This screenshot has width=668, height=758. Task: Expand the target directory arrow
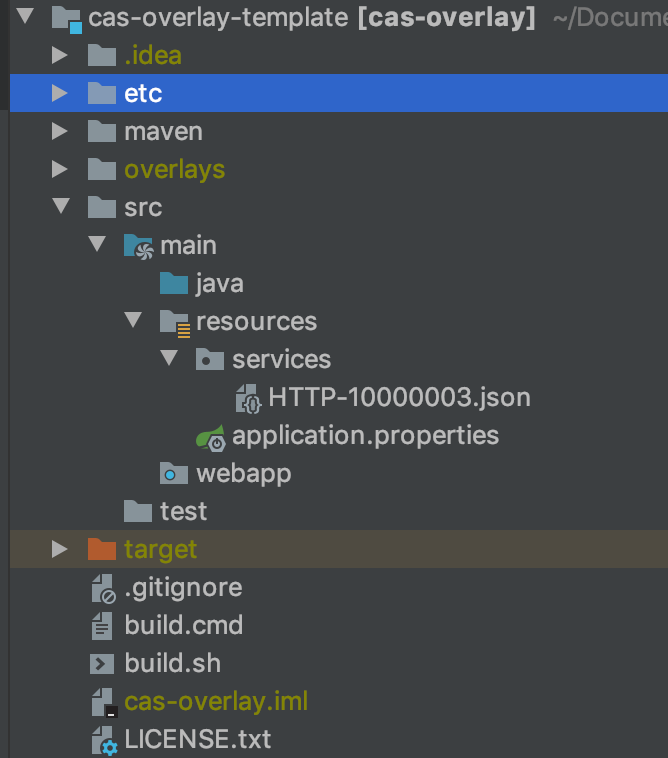pyautogui.click(x=60, y=549)
